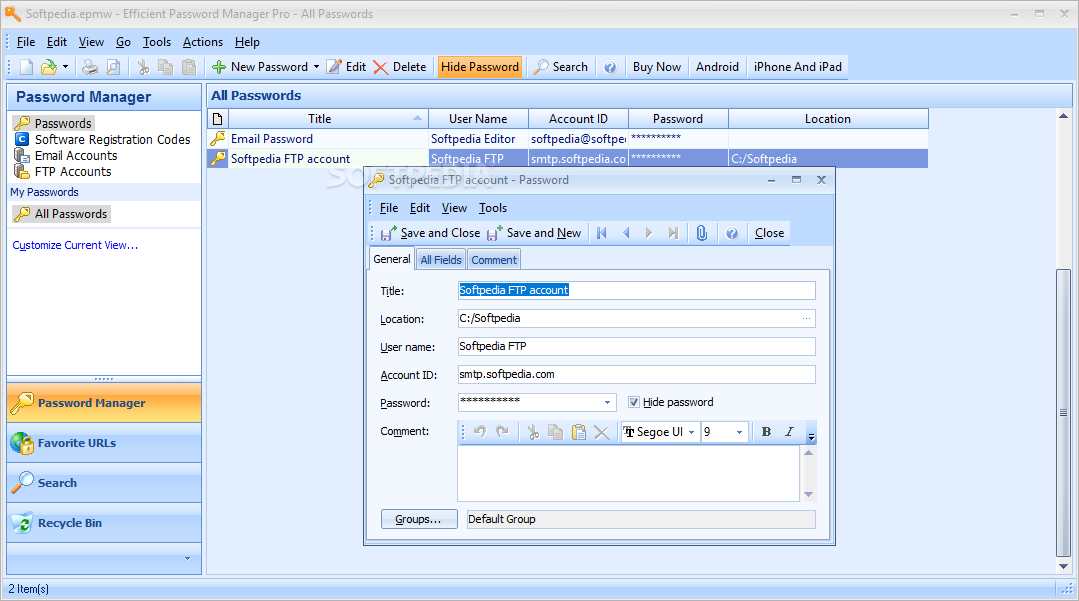
Task: Copy text in comment editor toolbar
Action: [x=555, y=432]
